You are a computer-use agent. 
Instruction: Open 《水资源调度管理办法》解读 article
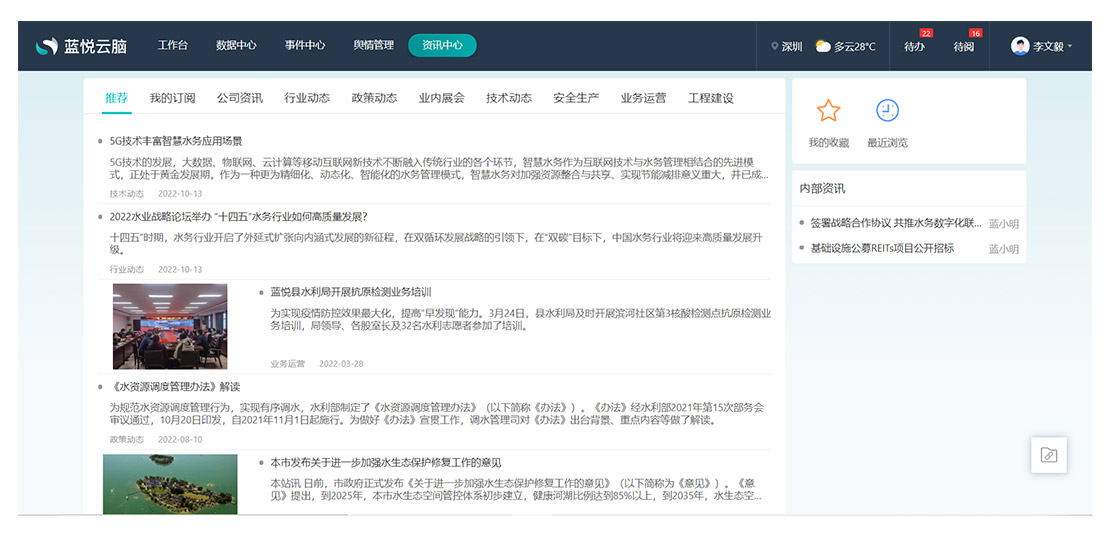(174, 386)
